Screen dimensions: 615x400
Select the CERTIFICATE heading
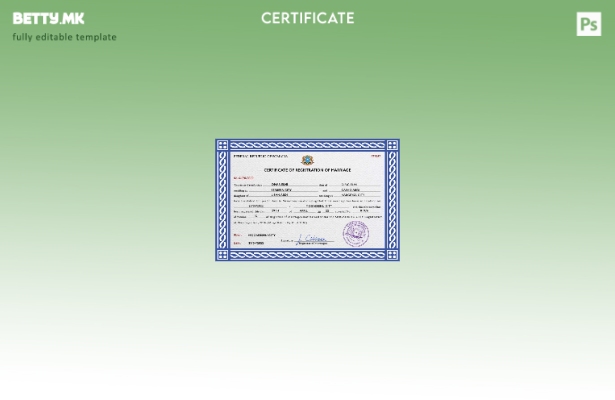307,18
